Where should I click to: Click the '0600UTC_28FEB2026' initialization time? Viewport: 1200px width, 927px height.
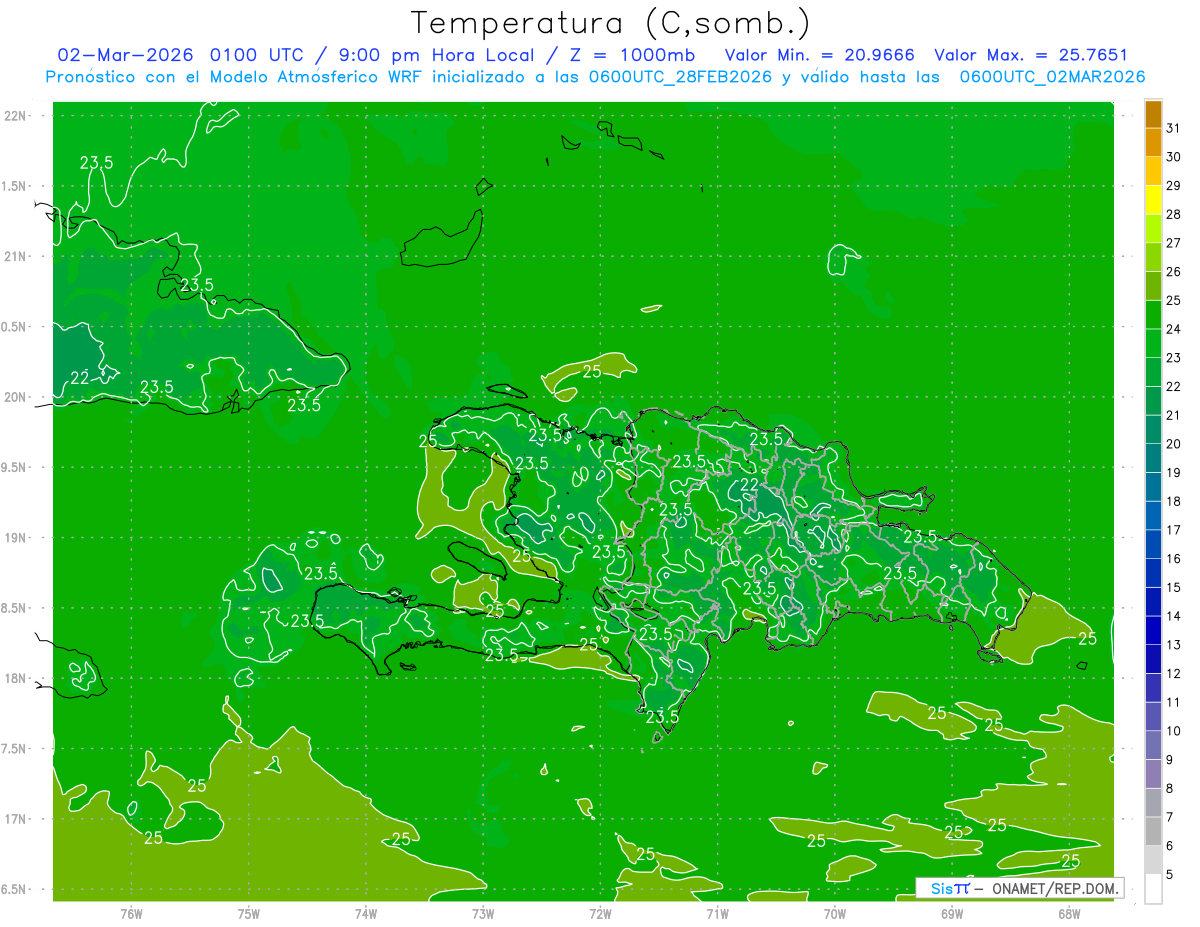click(681, 77)
